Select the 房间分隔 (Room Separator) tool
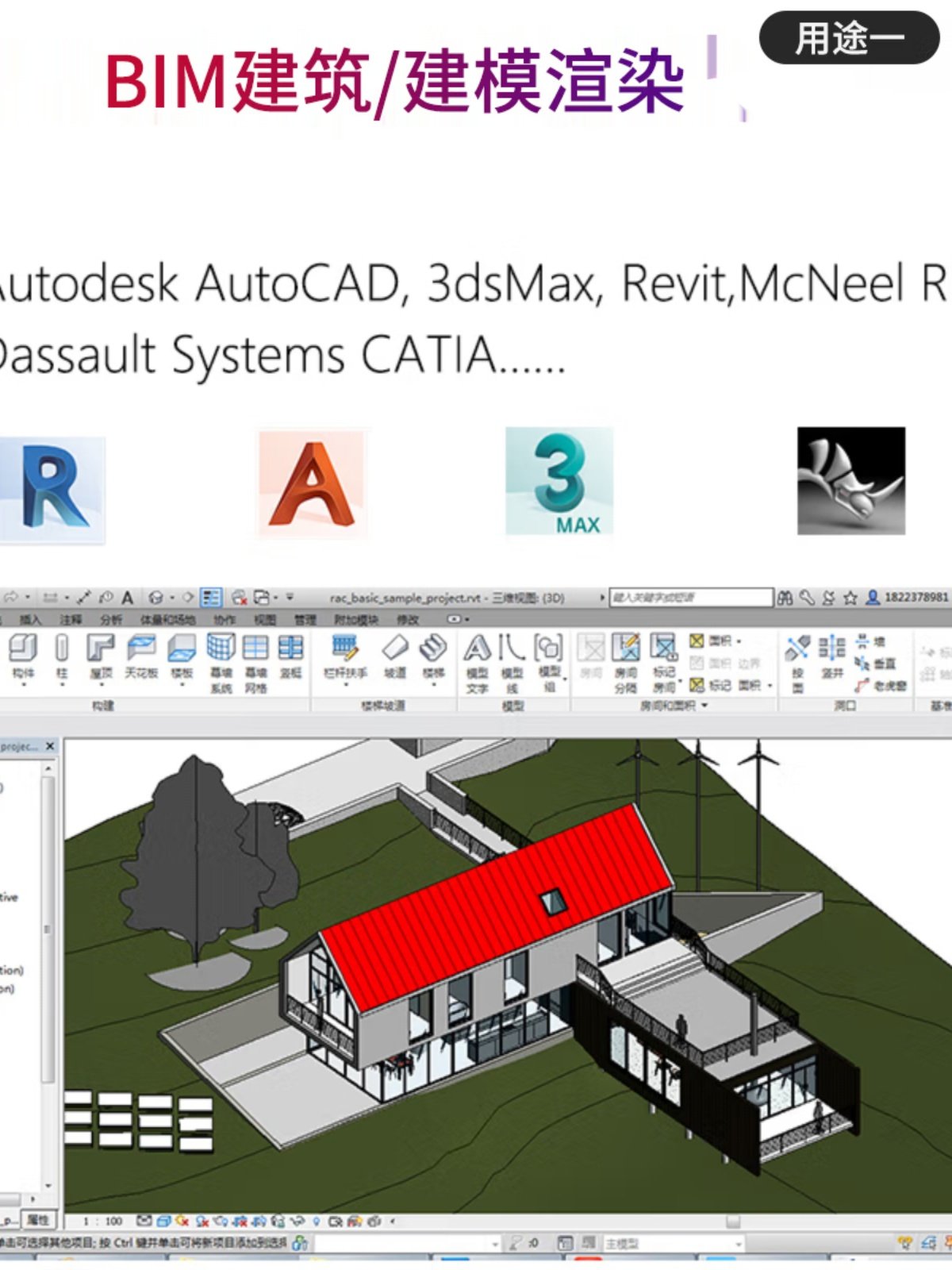 (625, 664)
